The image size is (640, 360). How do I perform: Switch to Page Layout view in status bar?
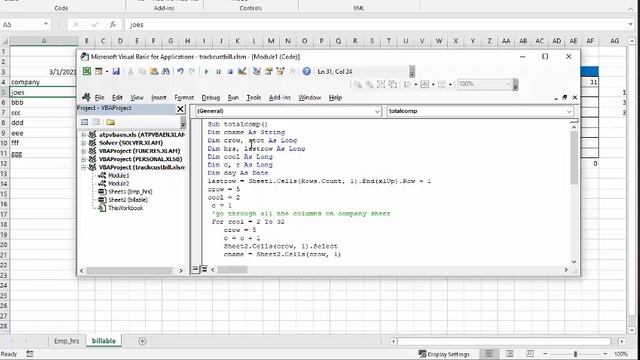point(509,353)
